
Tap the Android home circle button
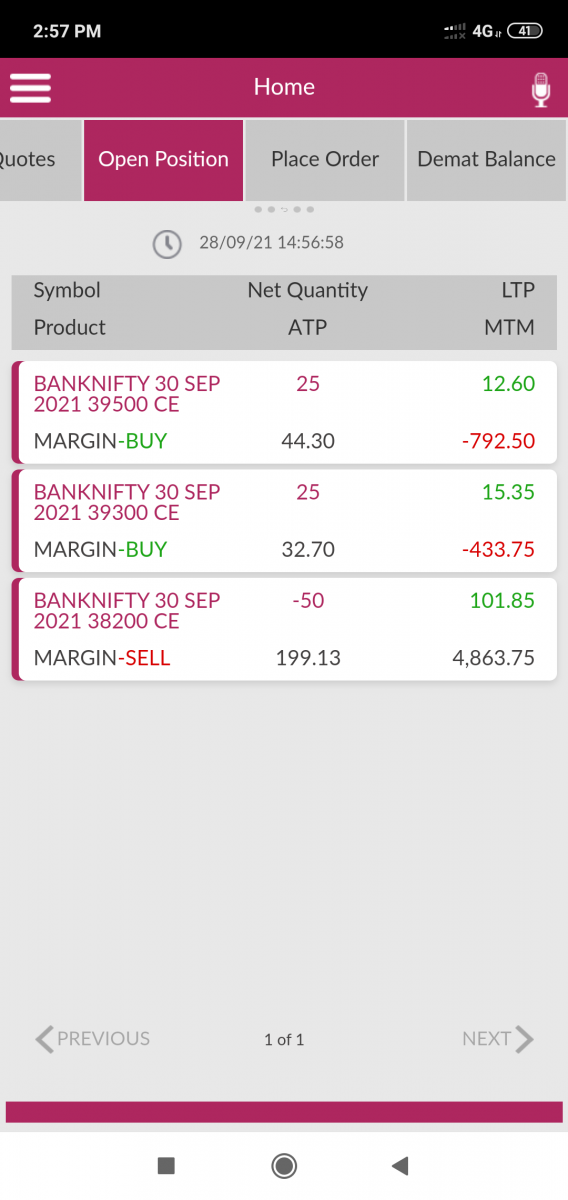click(284, 1165)
